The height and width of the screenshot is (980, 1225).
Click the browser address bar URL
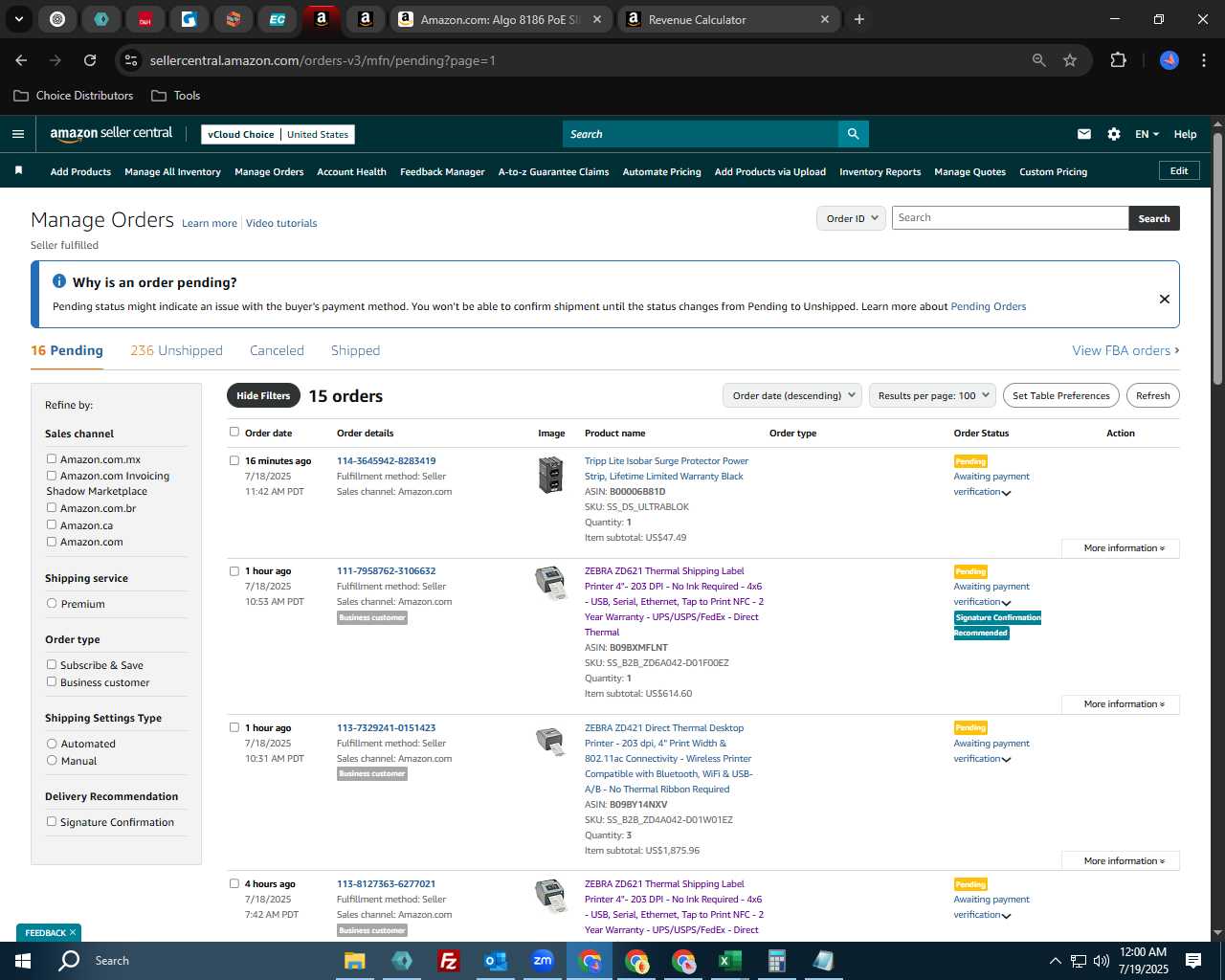(323, 60)
